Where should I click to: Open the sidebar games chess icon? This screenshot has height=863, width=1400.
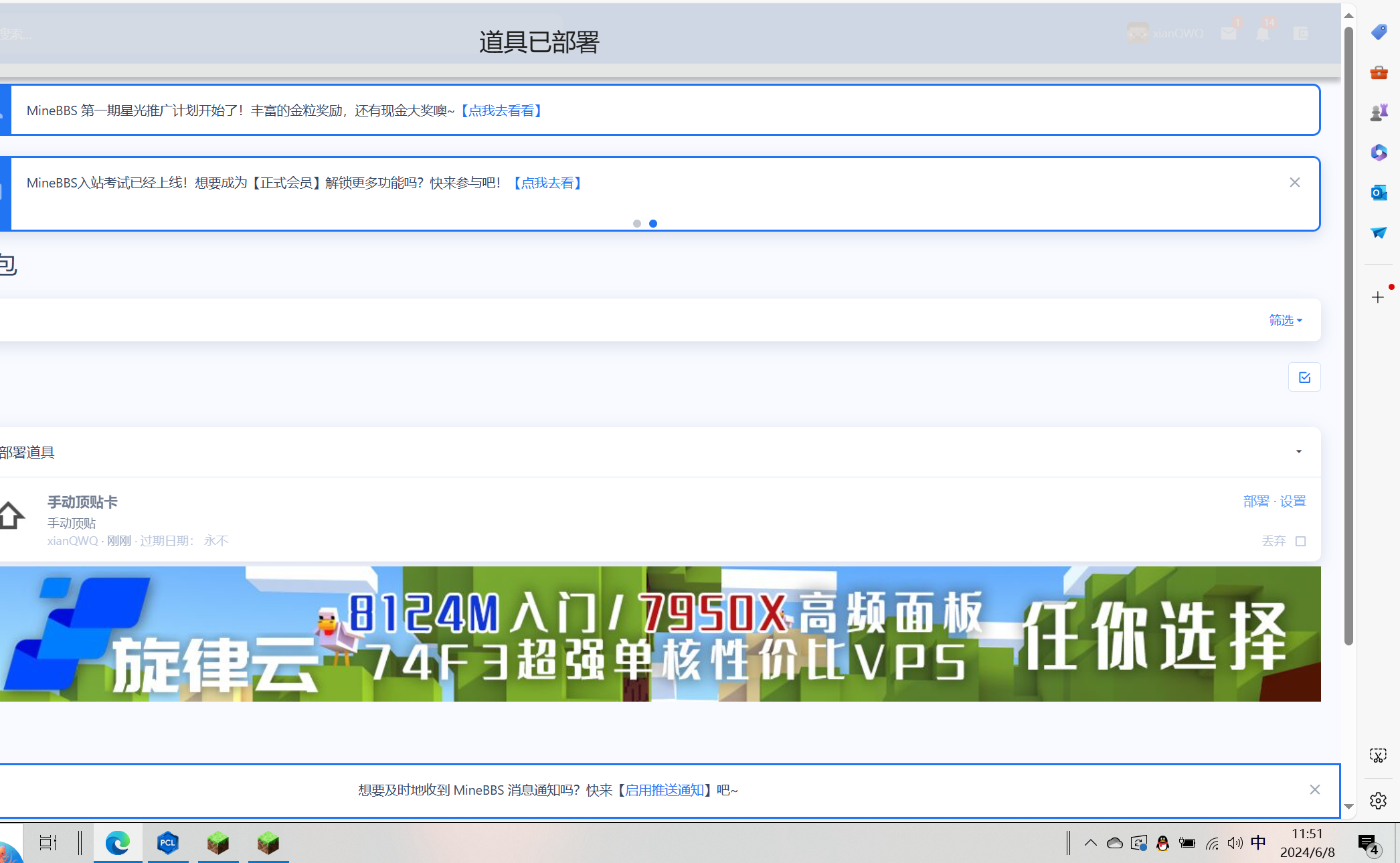[1379, 112]
